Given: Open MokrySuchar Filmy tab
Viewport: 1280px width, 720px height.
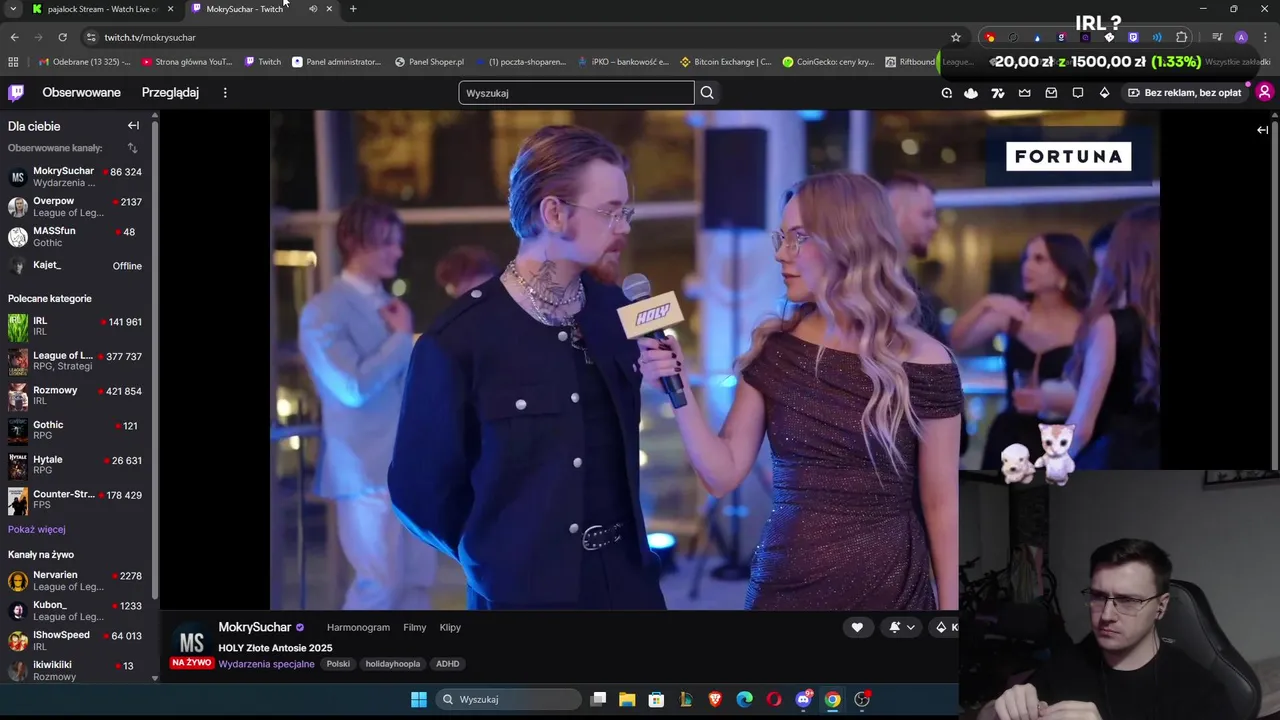Looking at the screenshot, I should pos(415,628).
